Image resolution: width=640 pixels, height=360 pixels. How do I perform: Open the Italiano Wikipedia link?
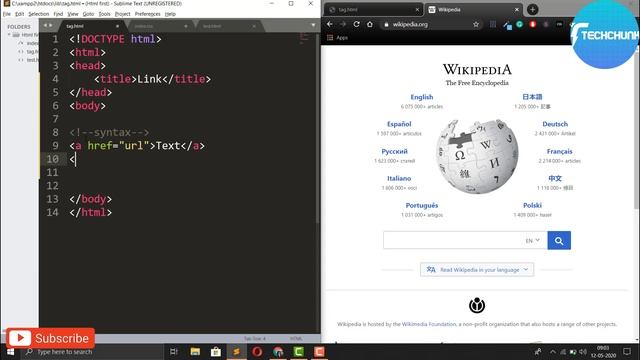pos(399,178)
